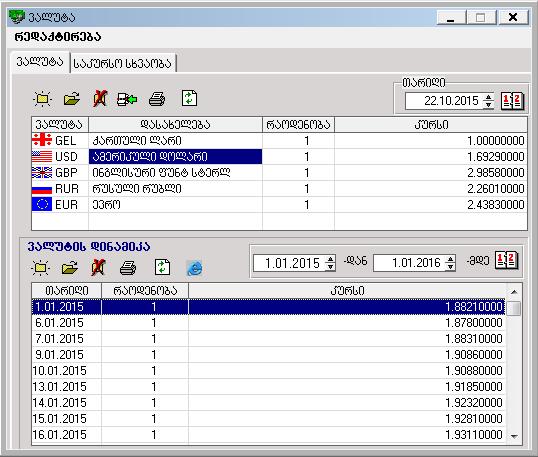Click the import icon with green arrow
538x457 pixels.
(x=127, y=99)
